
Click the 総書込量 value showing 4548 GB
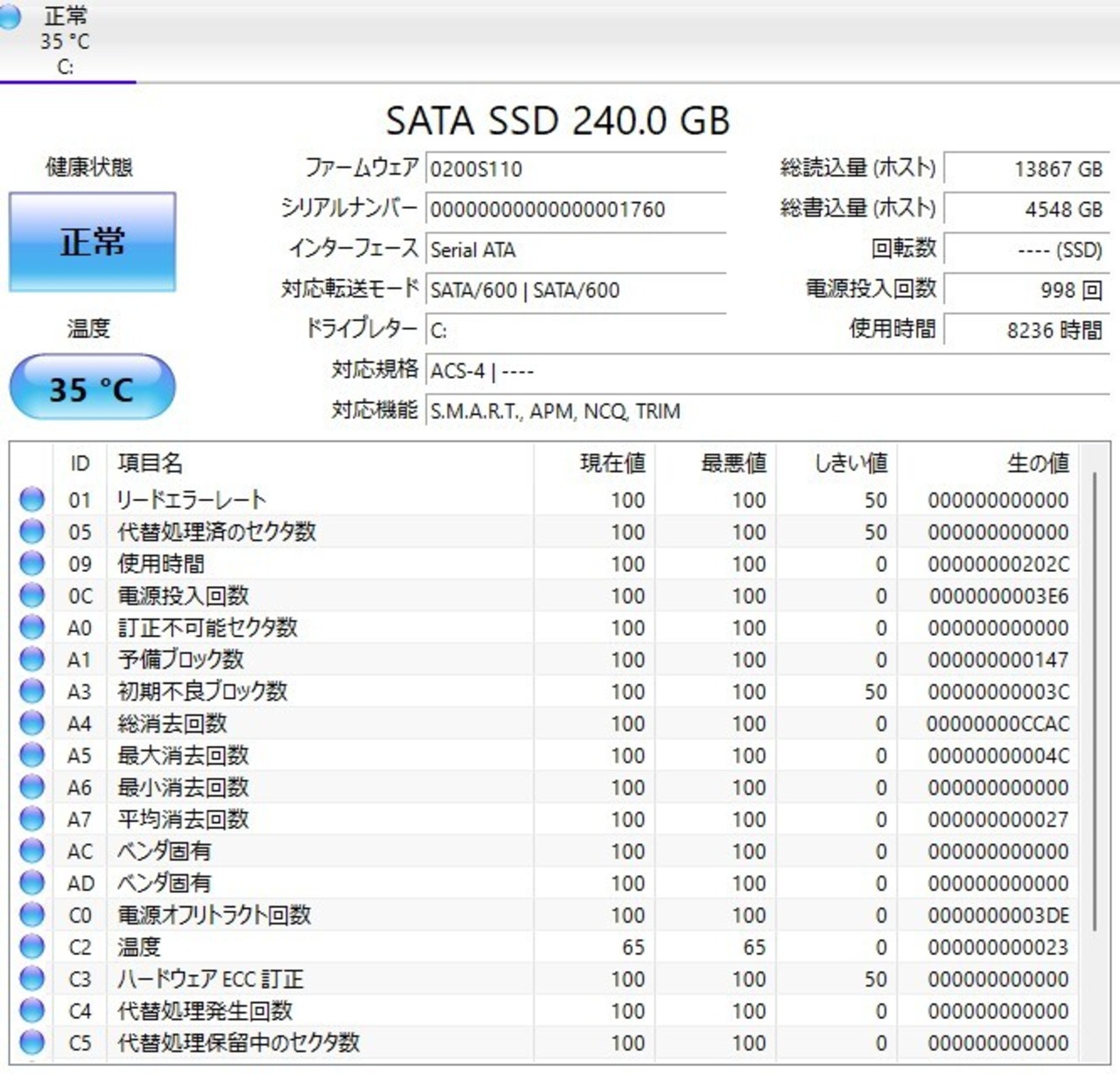coord(1025,209)
